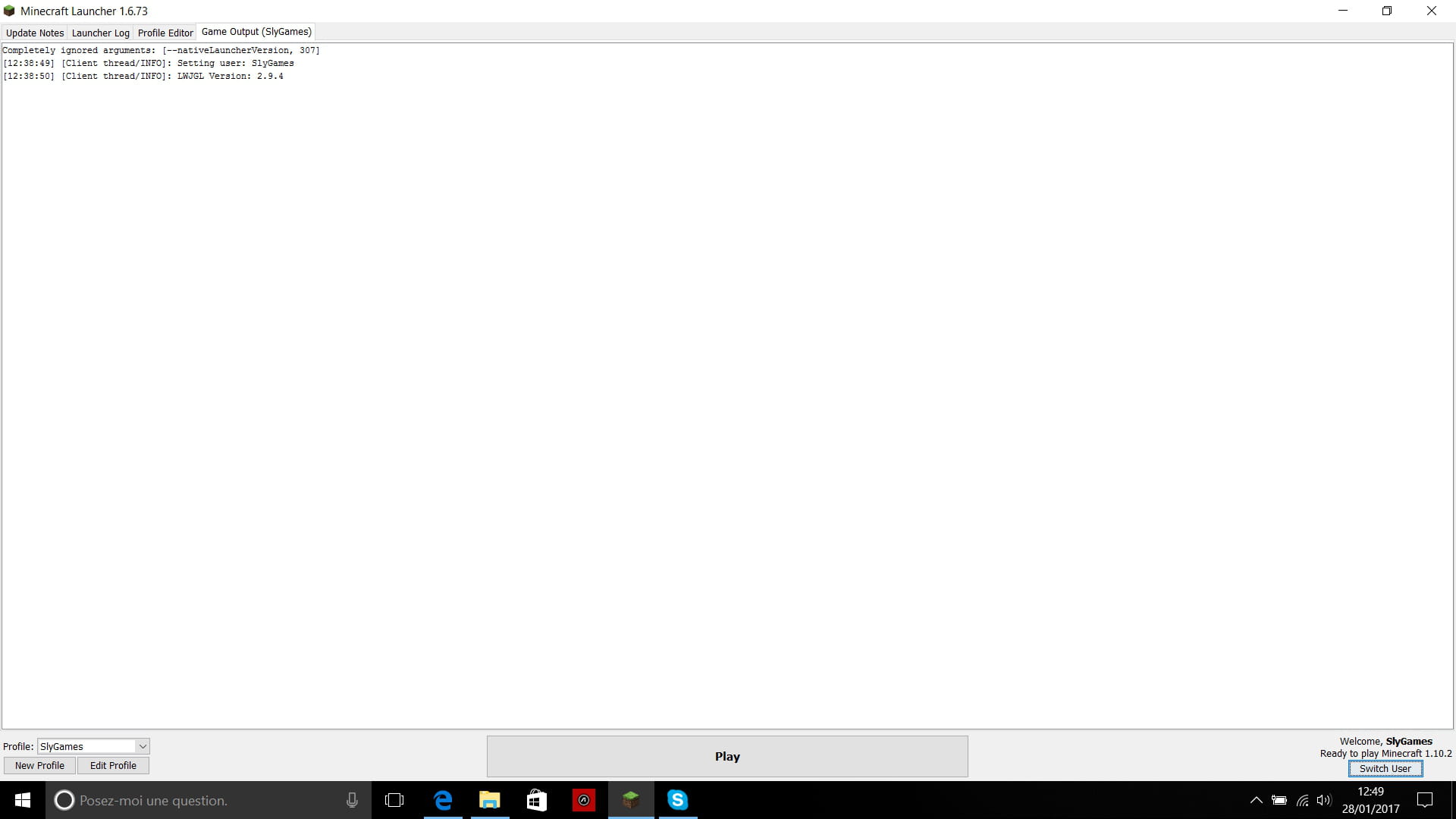Click the Minecraft grass block taskbar icon
The width and height of the screenshot is (1456, 819).
point(631,800)
